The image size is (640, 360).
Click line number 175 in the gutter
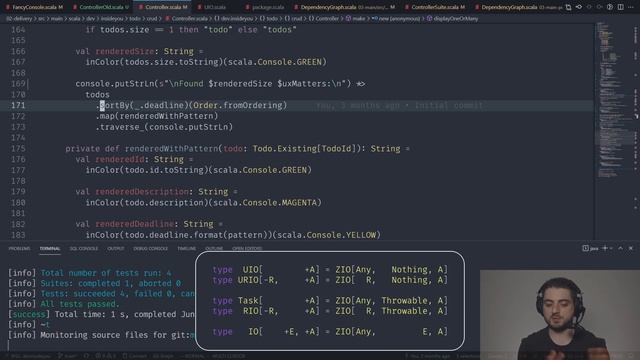[18, 149]
